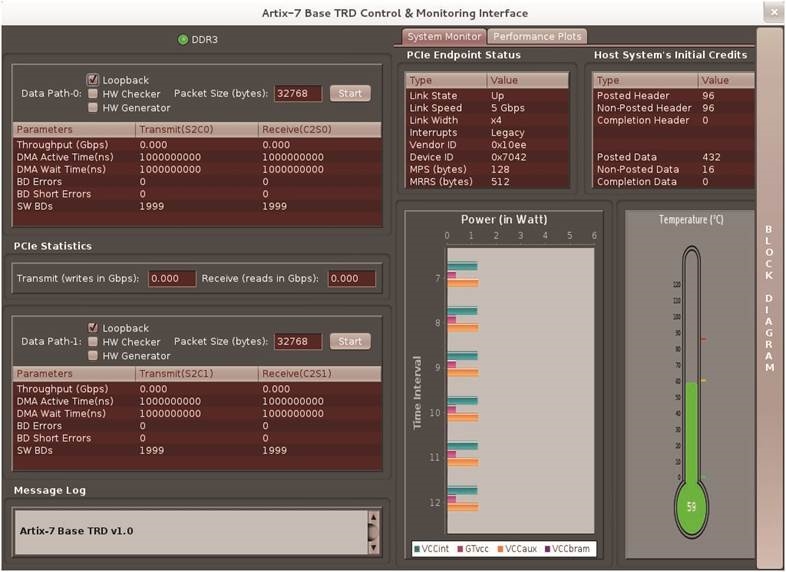Click GTvcc legend swatch

[460, 549]
